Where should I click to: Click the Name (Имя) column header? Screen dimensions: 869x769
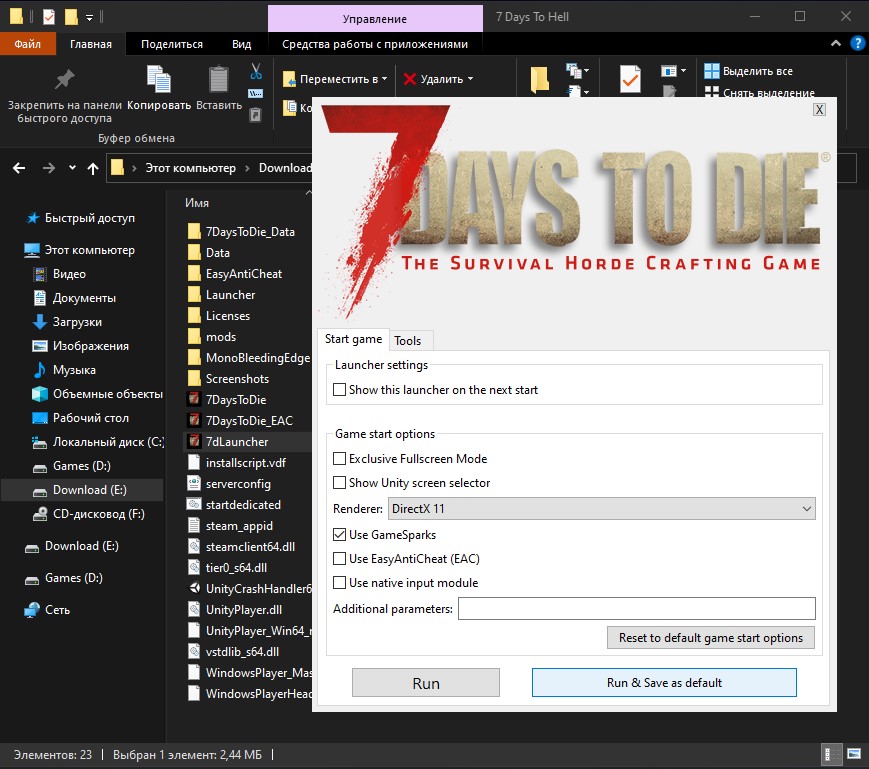click(197, 203)
